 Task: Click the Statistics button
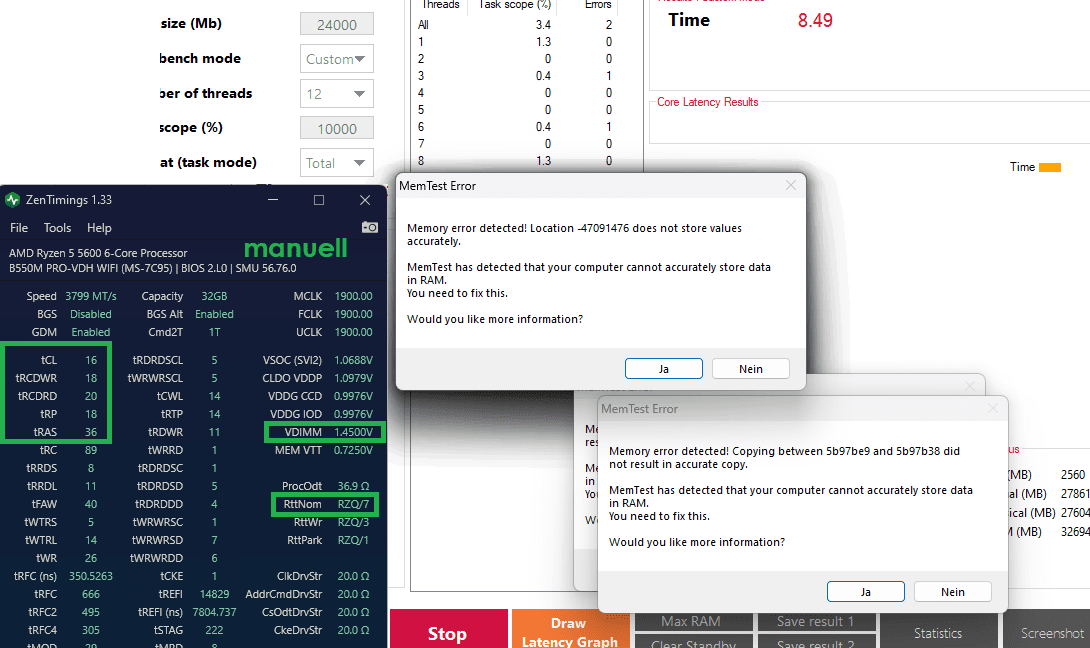pos(938,630)
